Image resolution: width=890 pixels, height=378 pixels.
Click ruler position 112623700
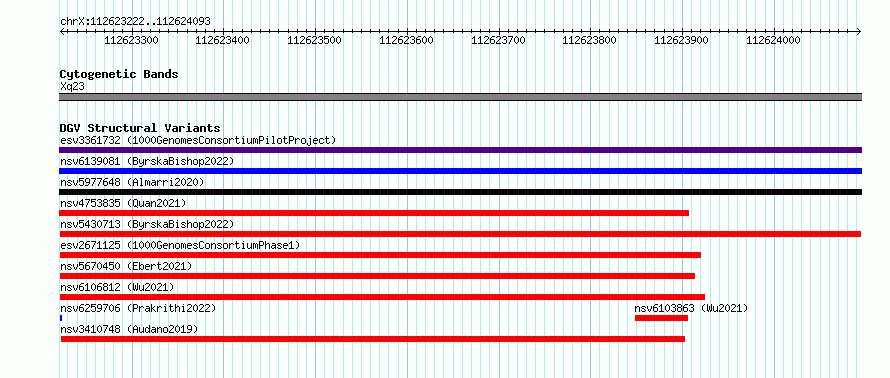(x=498, y=40)
